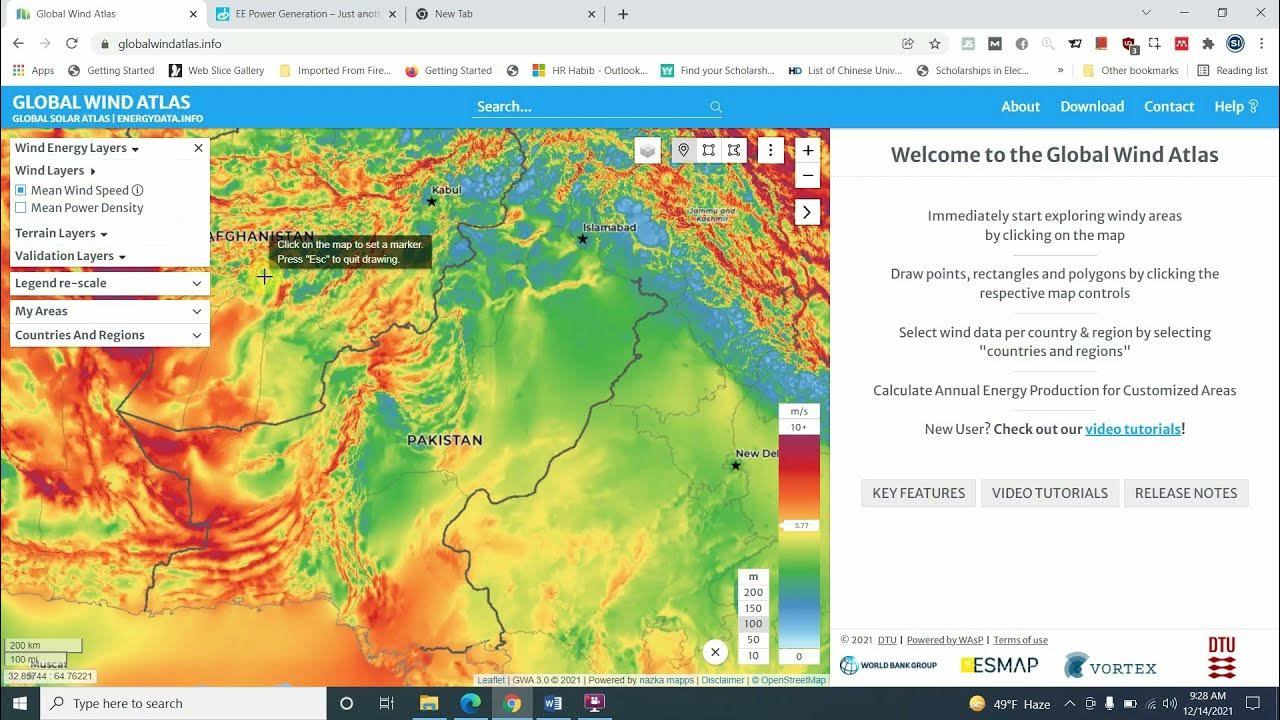
Task: Open the Terms of use link
Action: pyautogui.click(x=1020, y=640)
